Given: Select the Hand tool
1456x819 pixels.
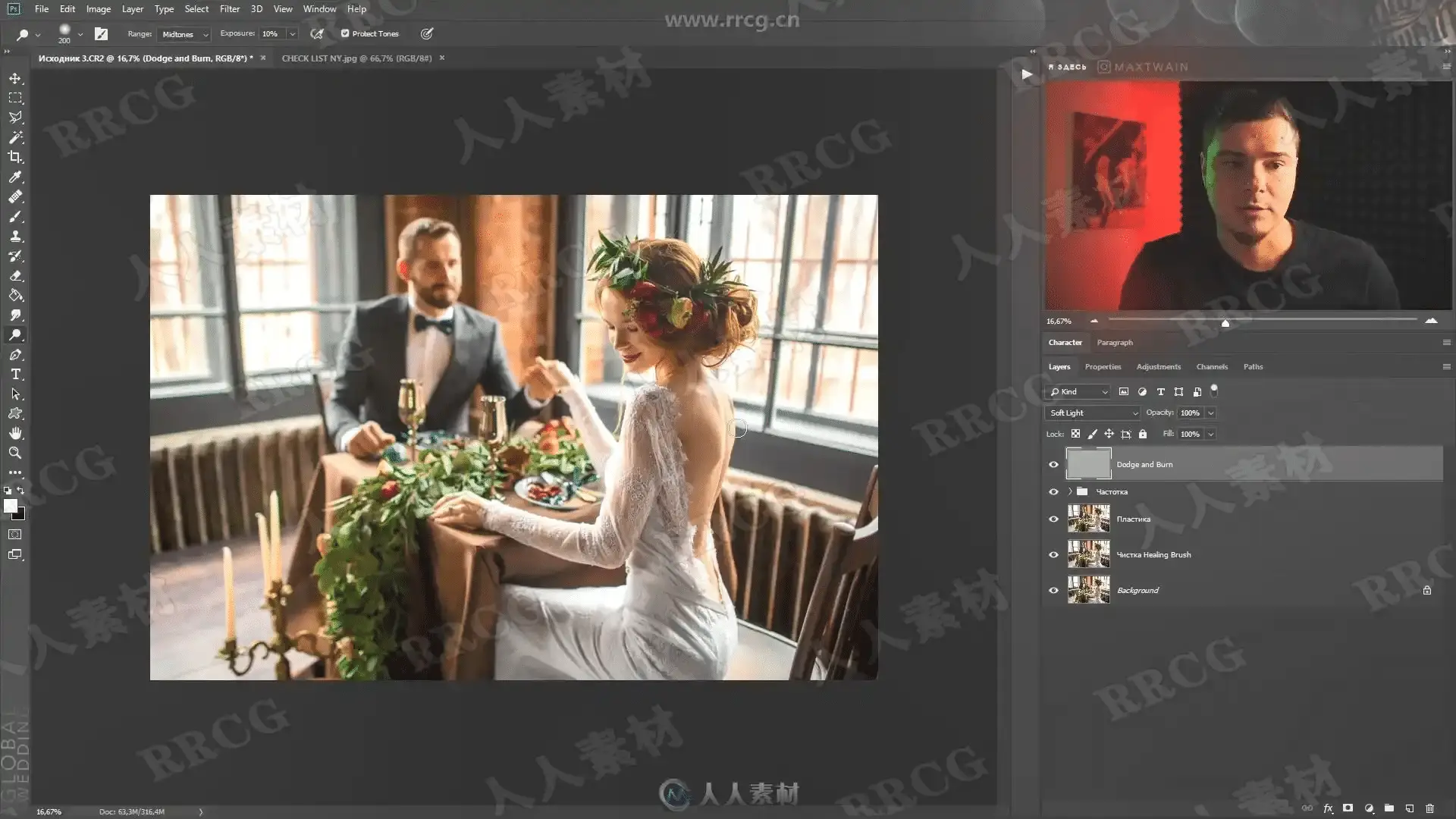Looking at the screenshot, I should (x=15, y=433).
